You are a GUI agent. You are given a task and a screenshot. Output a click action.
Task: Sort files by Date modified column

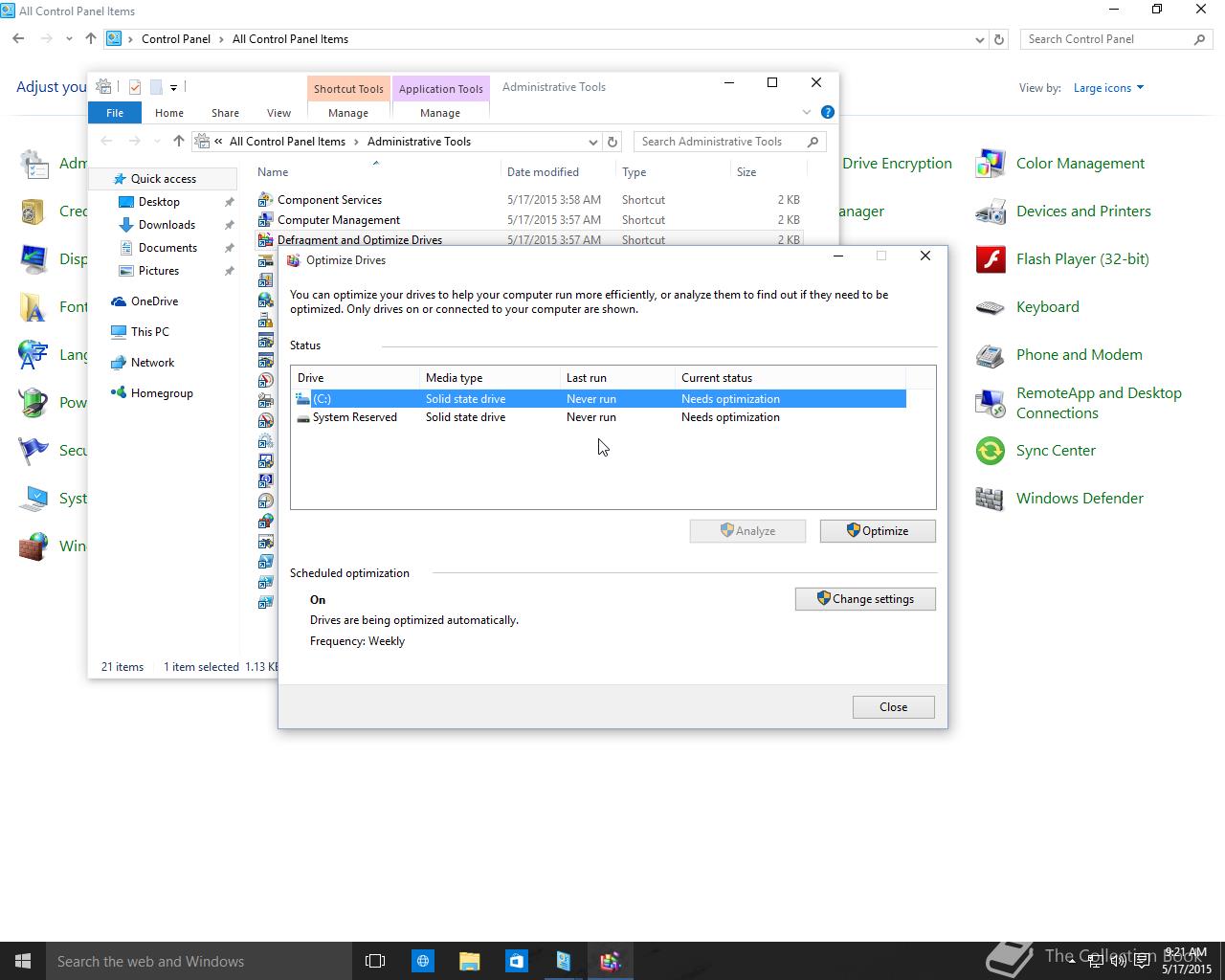(543, 172)
